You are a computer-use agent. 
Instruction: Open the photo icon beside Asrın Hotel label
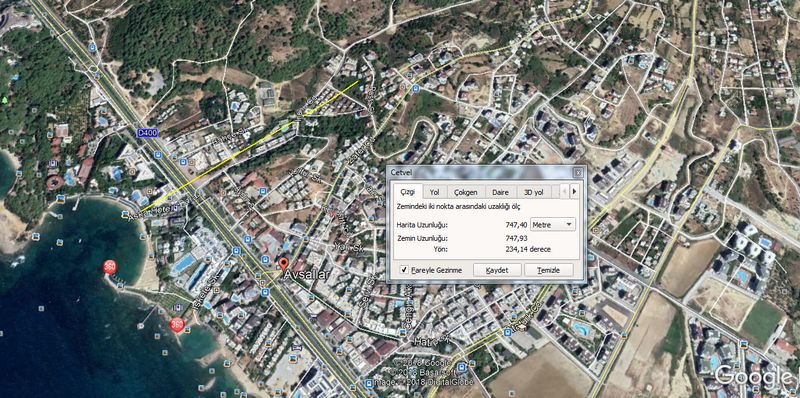(x=124, y=215)
